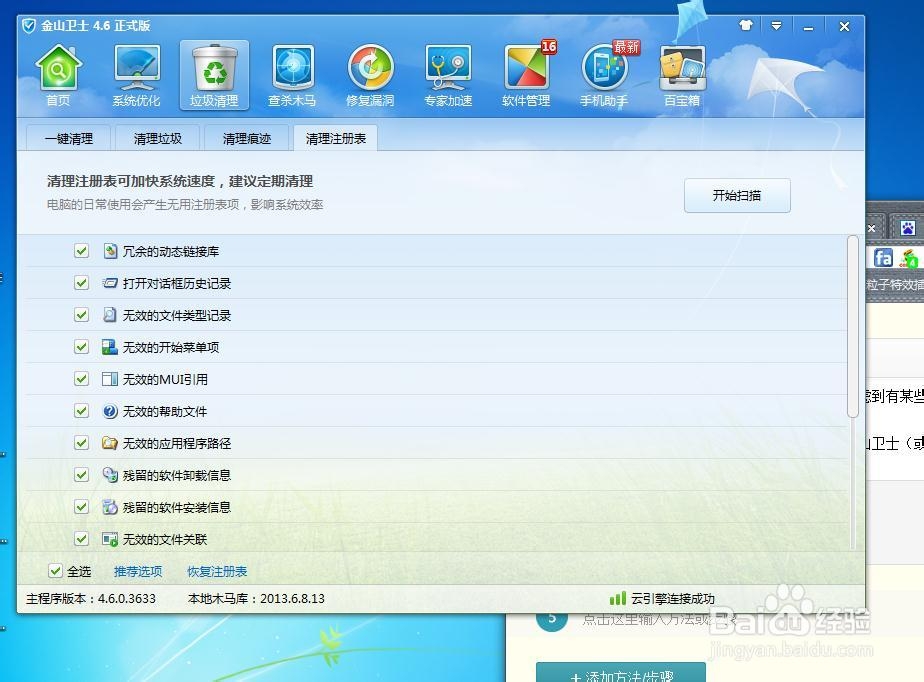Open the 首页 home icon

(x=58, y=75)
